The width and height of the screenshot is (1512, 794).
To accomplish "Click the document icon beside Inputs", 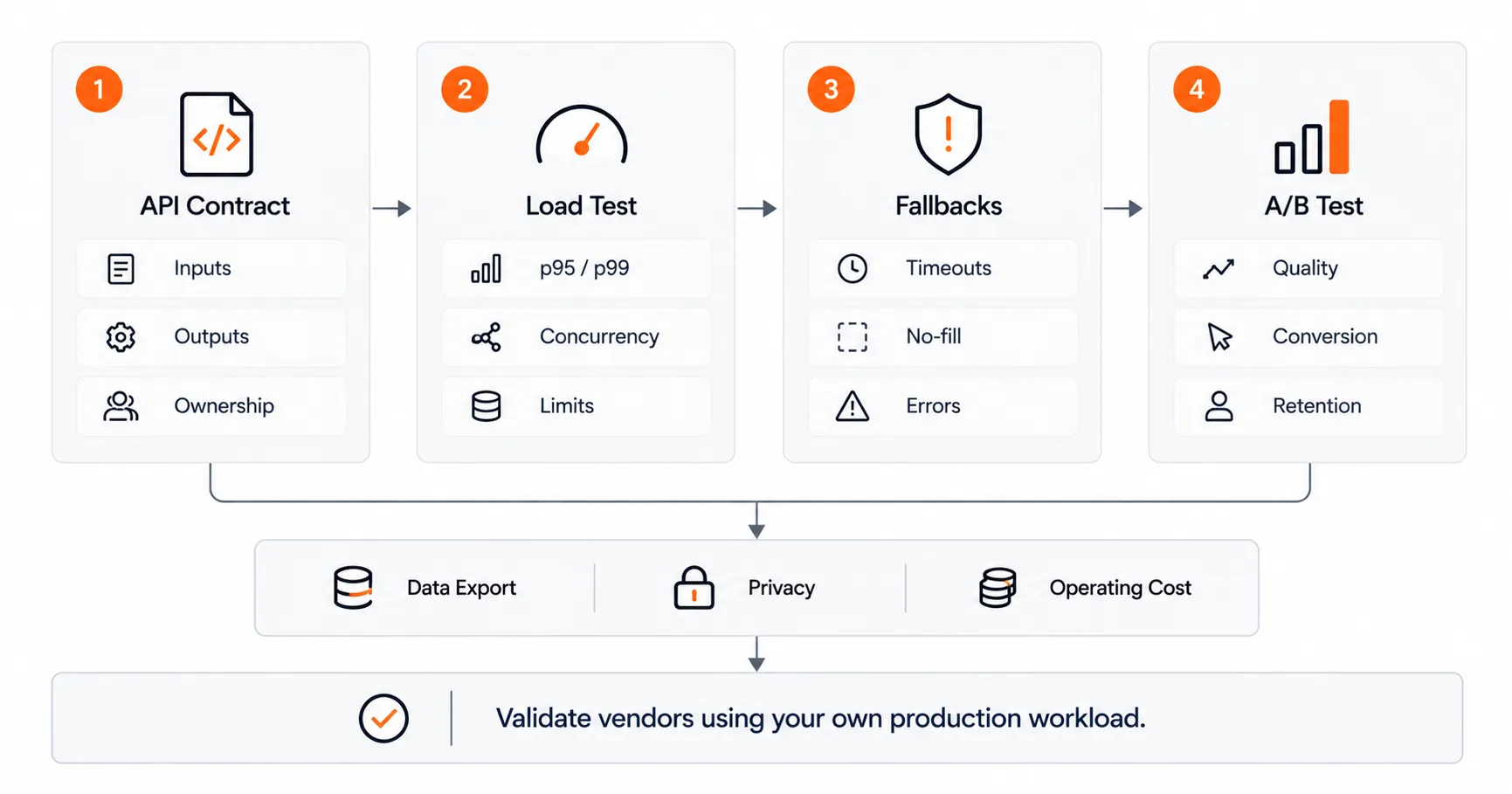I will tap(121, 269).
